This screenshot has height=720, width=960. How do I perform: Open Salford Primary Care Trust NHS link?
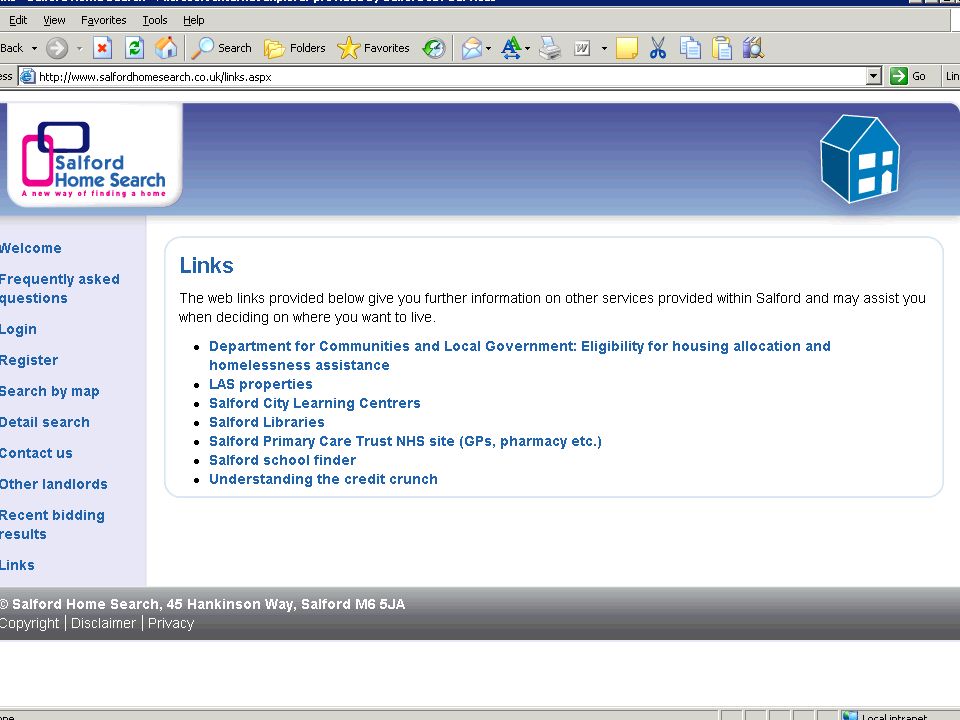pos(405,441)
